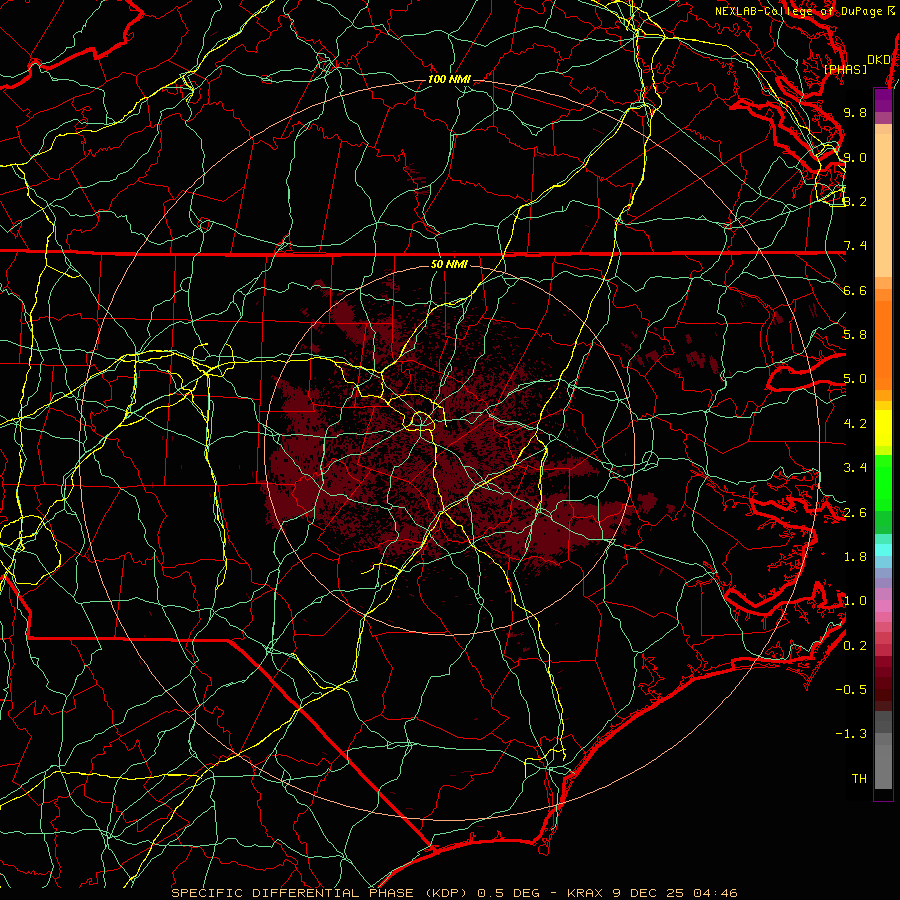Click the 5.8 value on color scale
The width and height of the screenshot is (900, 900).
(855, 335)
